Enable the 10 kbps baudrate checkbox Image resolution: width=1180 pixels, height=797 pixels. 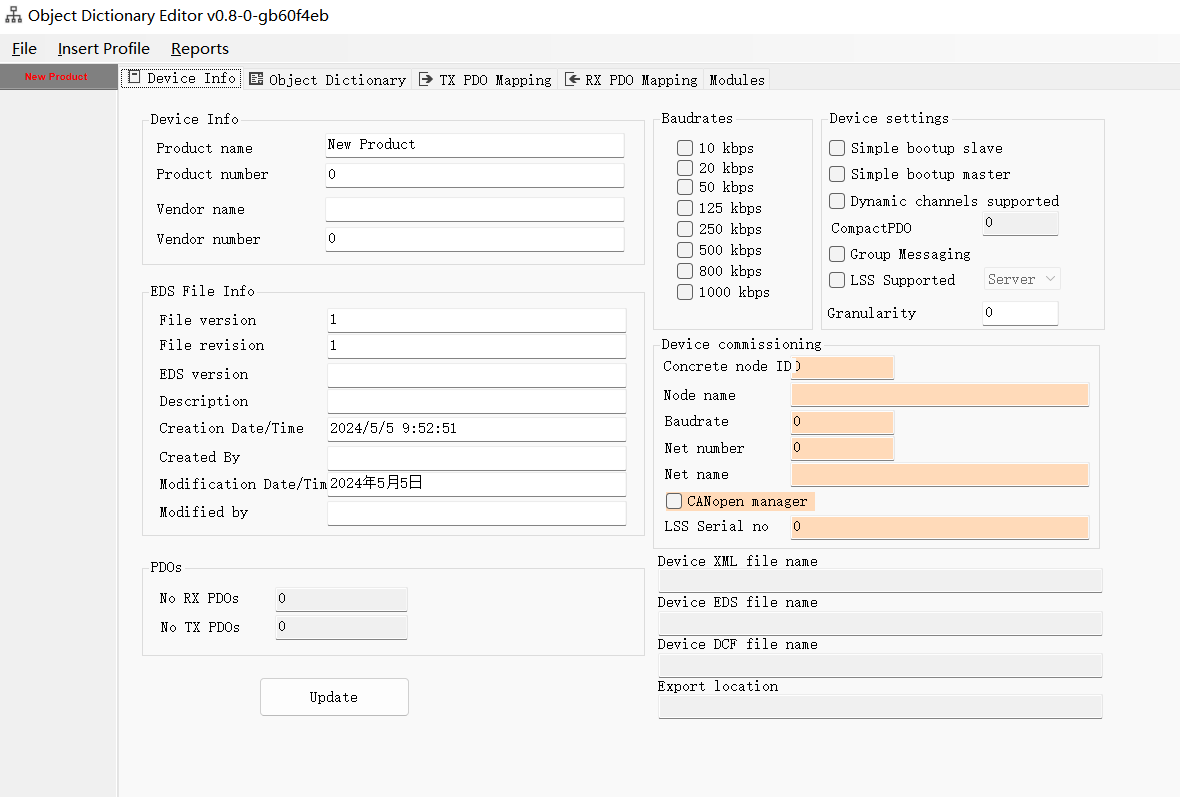[x=685, y=147]
